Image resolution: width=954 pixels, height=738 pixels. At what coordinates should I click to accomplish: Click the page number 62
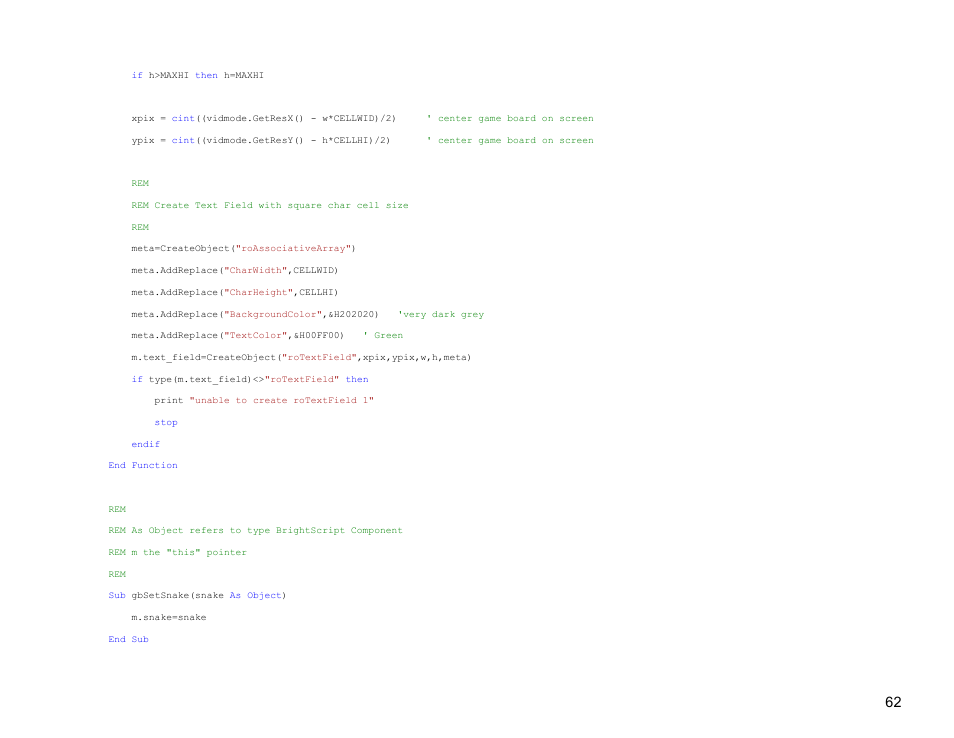coord(893,702)
